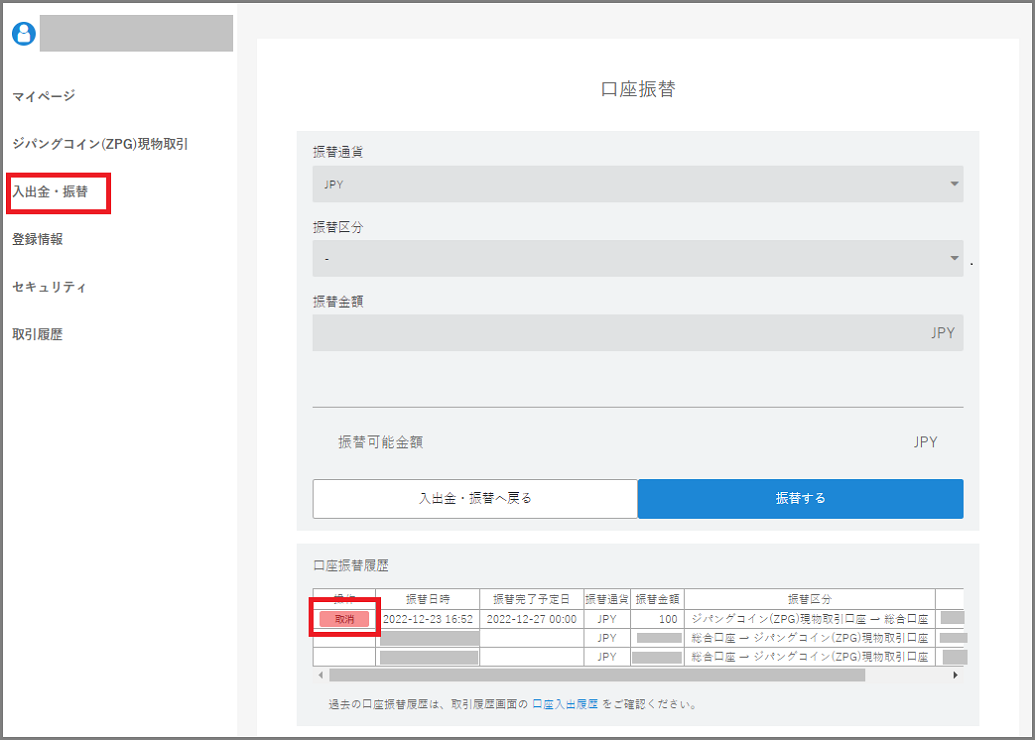Click the 2022-12-23 16:52 date cell
Viewport: 1035px width, 740px height.
point(428,619)
